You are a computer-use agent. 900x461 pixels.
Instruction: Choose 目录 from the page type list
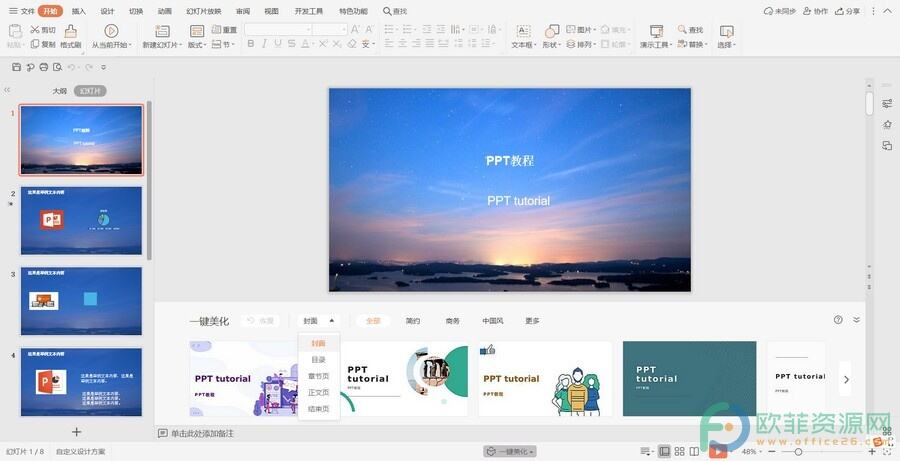click(x=318, y=360)
